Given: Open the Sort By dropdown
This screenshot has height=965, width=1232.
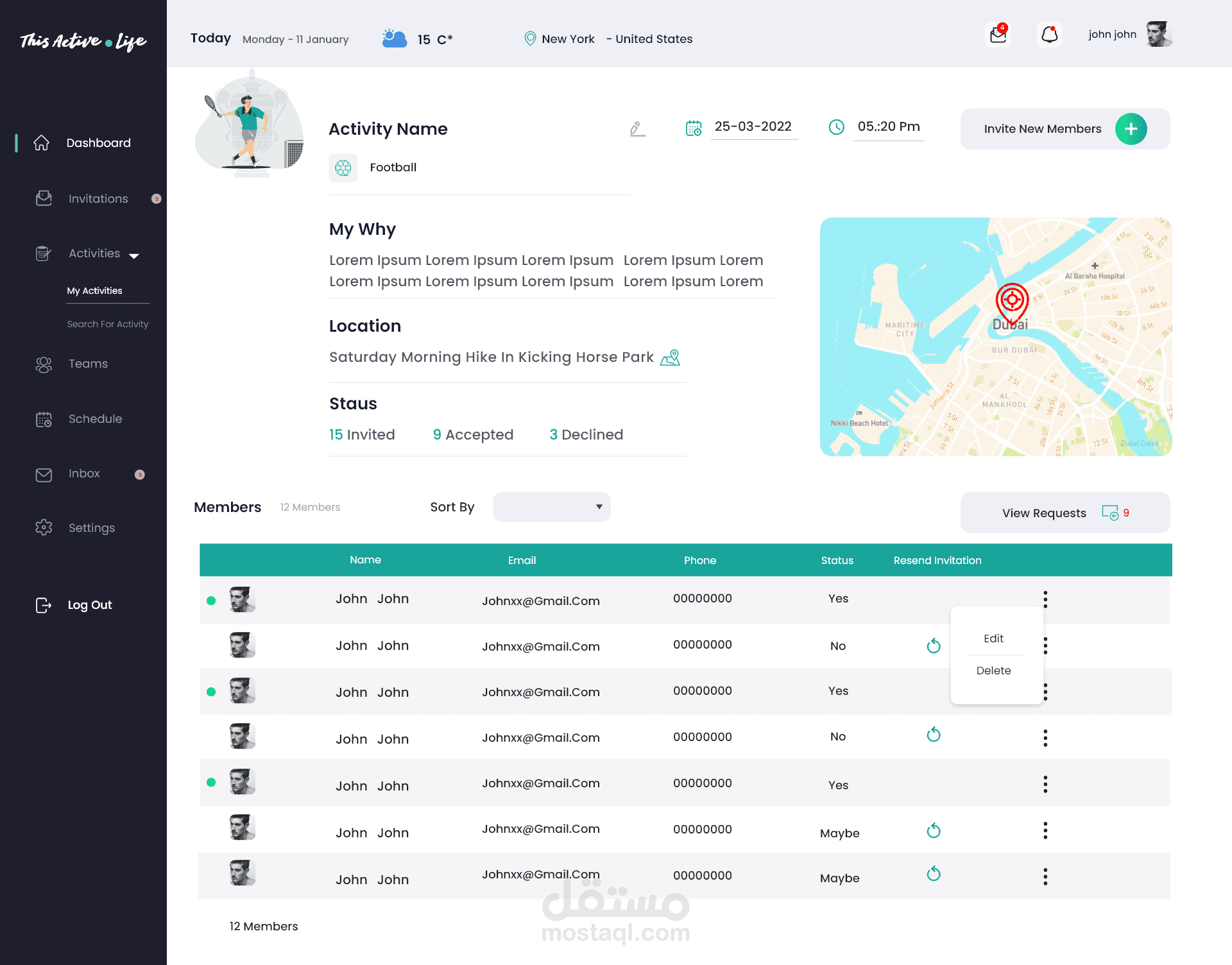Looking at the screenshot, I should point(551,507).
